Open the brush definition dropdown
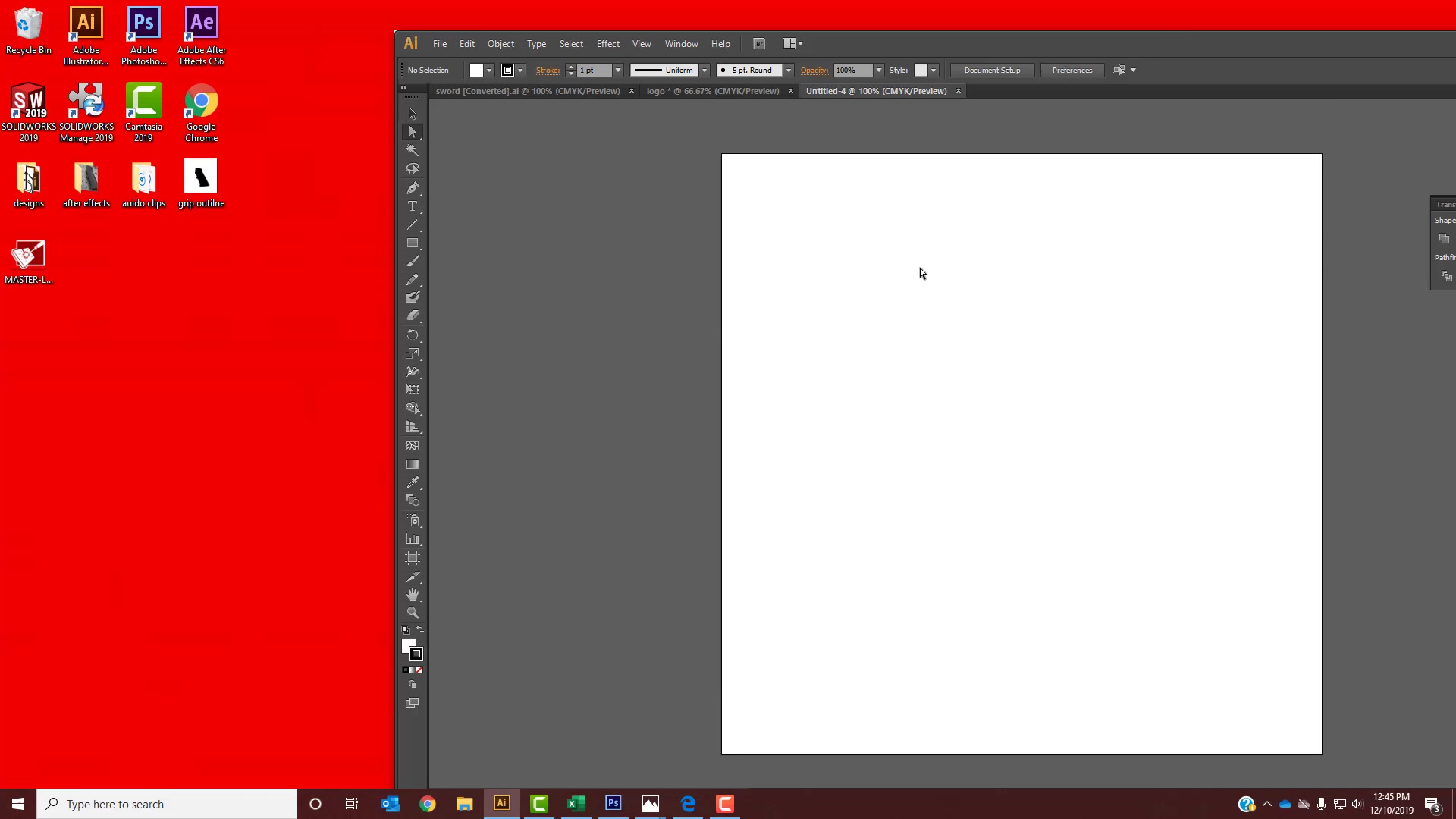 [x=787, y=70]
